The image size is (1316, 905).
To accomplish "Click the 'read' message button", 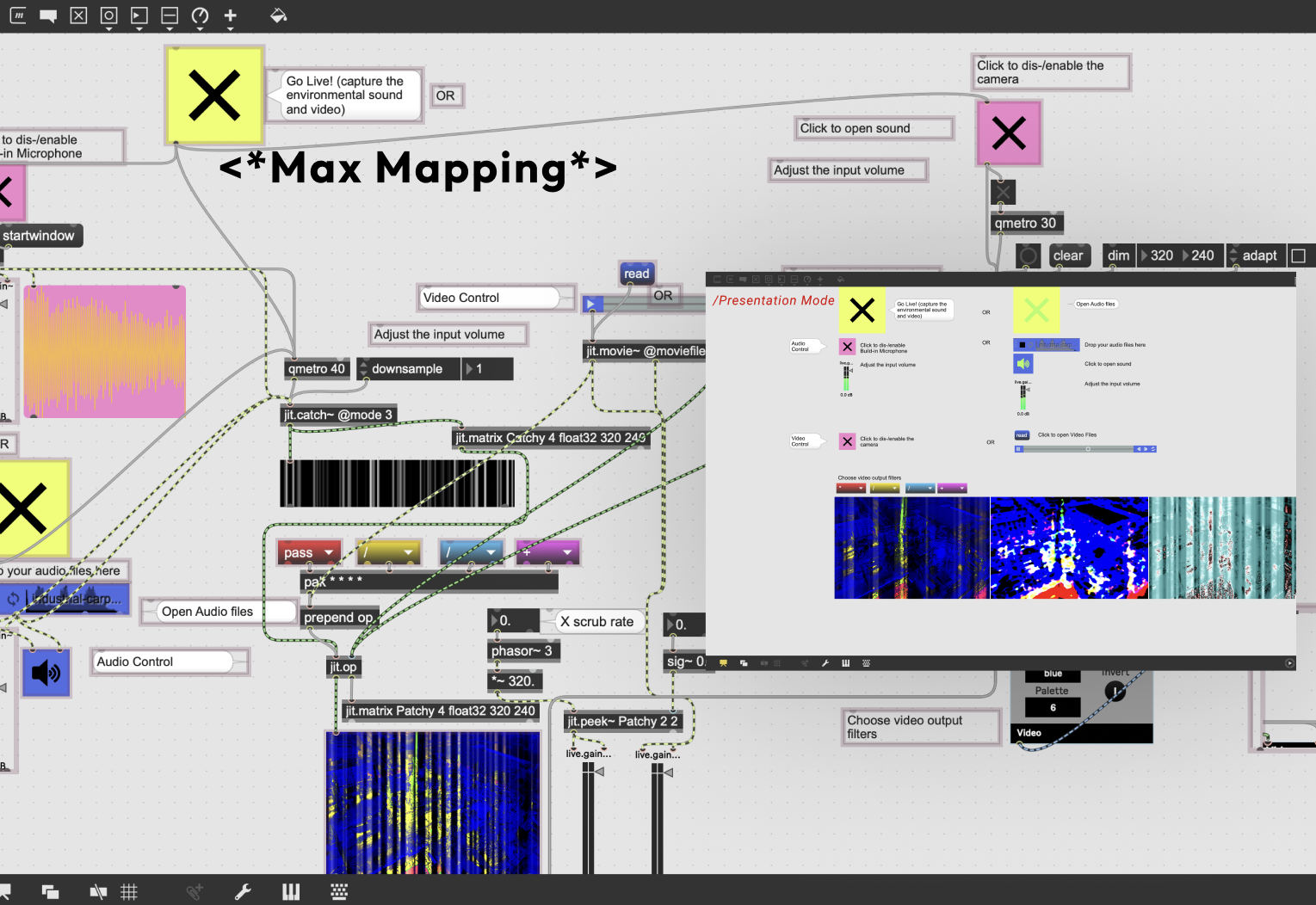I will pos(636,274).
